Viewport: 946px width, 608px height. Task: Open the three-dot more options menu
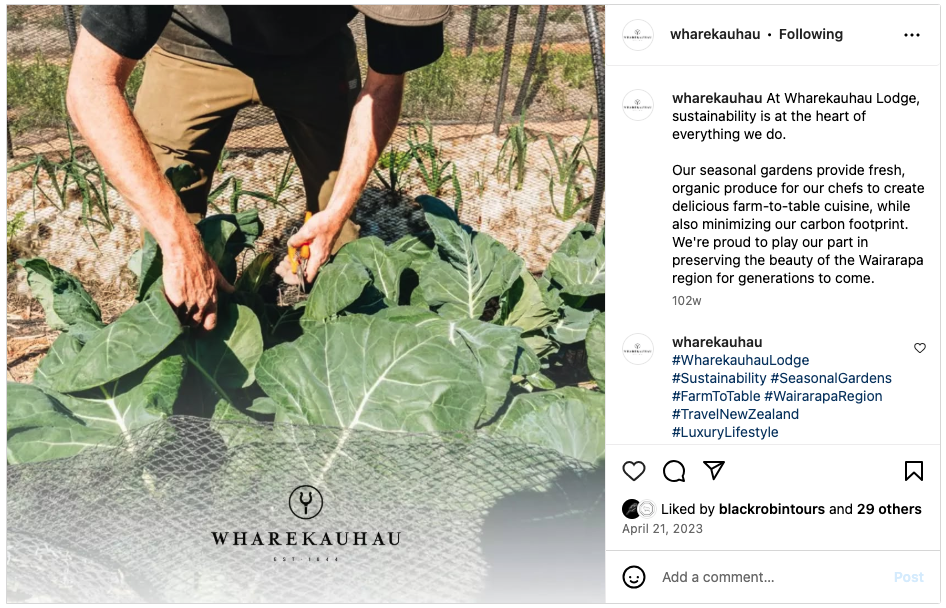click(x=912, y=35)
